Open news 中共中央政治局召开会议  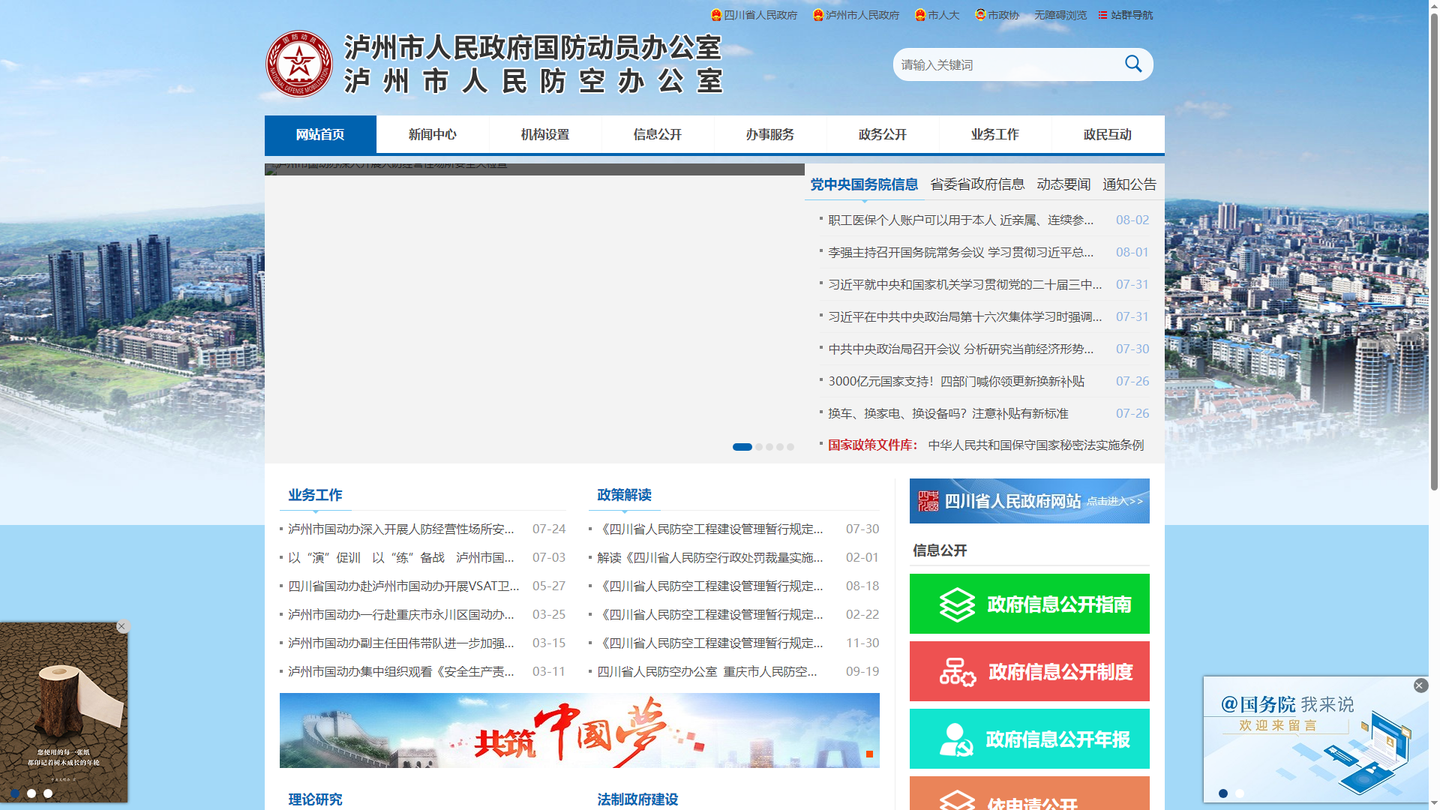coord(961,349)
